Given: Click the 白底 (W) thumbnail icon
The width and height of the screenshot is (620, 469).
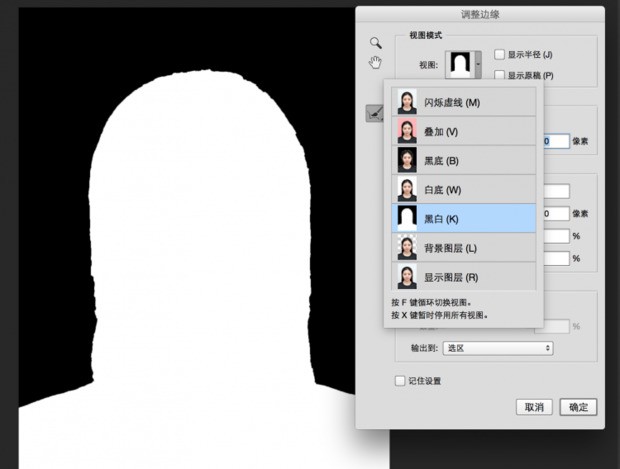Looking at the screenshot, I should (x=407, y=189).
